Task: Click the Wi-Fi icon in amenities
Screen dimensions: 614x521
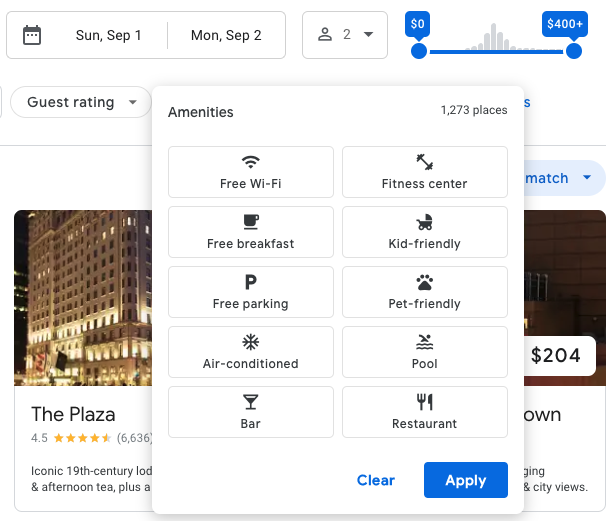Action: (251, 162)
